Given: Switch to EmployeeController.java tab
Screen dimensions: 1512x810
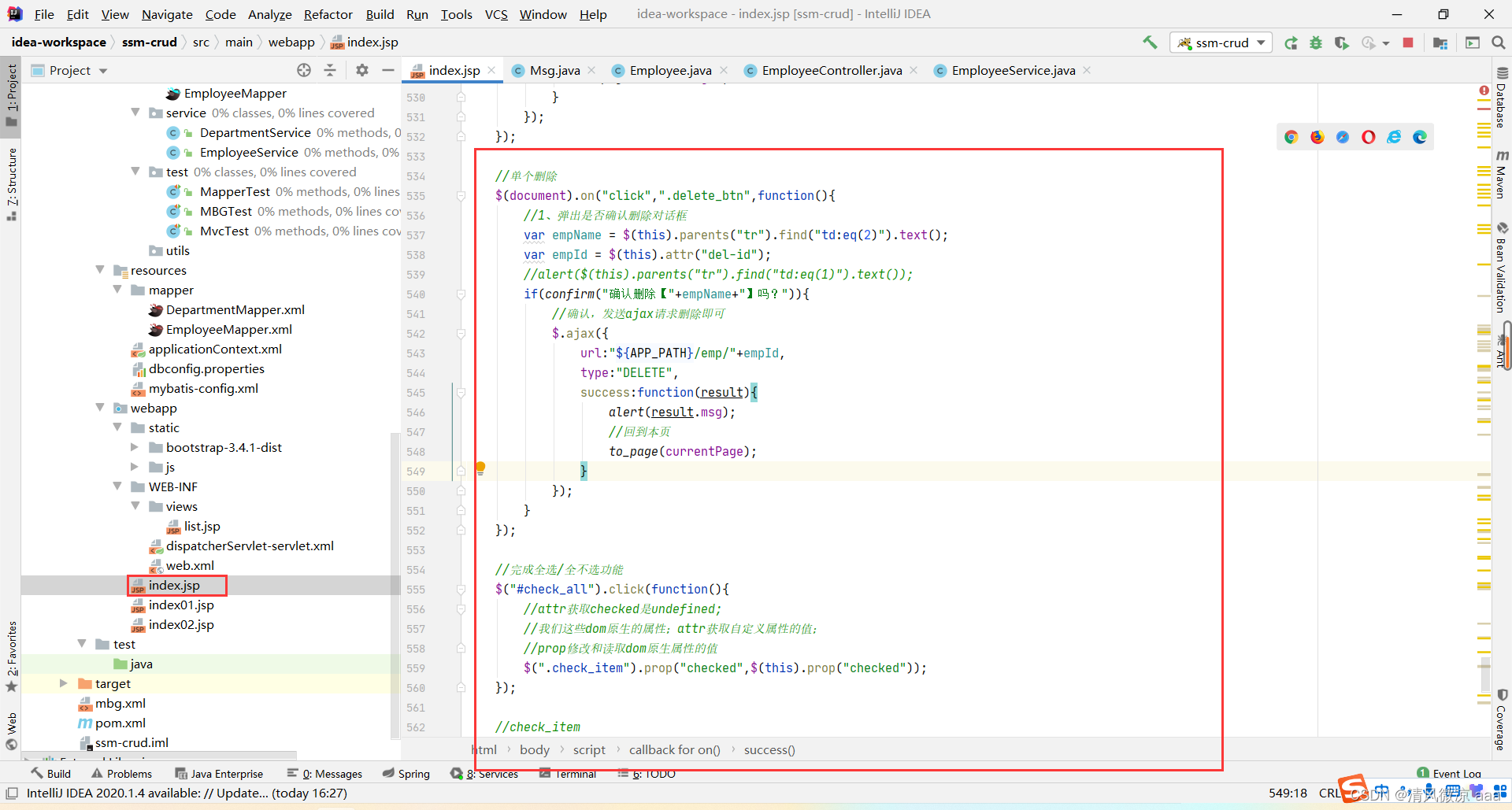Looking at the screenshot, I should 832,70.
